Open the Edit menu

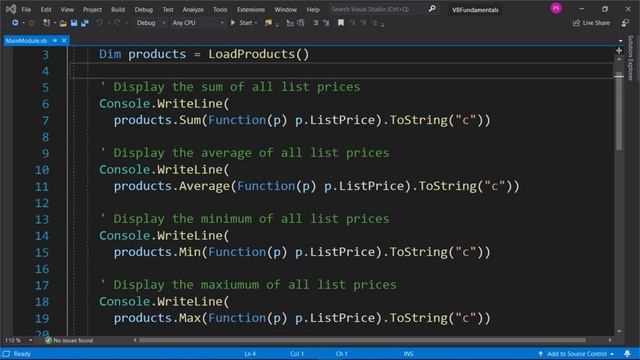click(46, 9)
